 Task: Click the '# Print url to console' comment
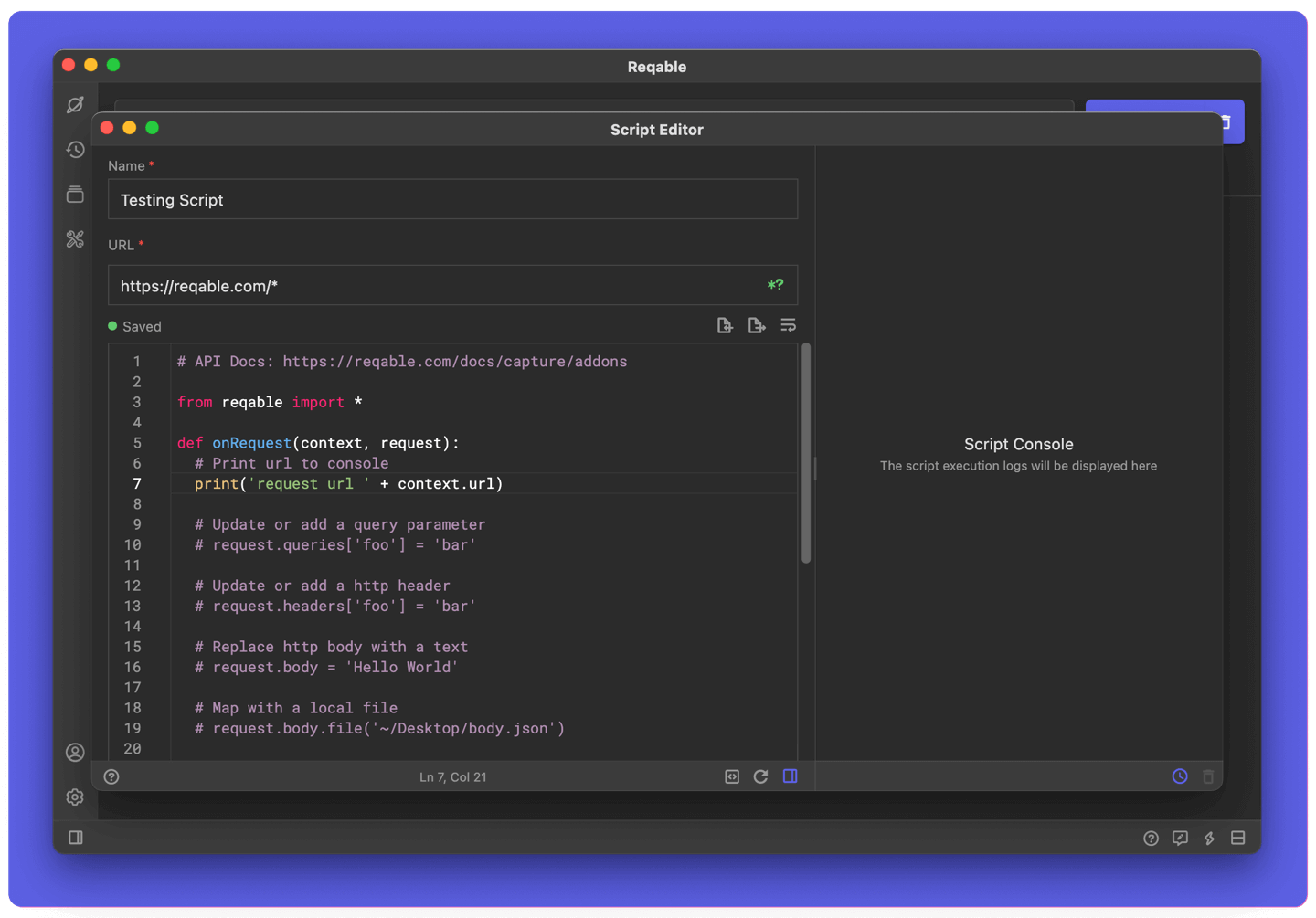[x=292, y=464]
